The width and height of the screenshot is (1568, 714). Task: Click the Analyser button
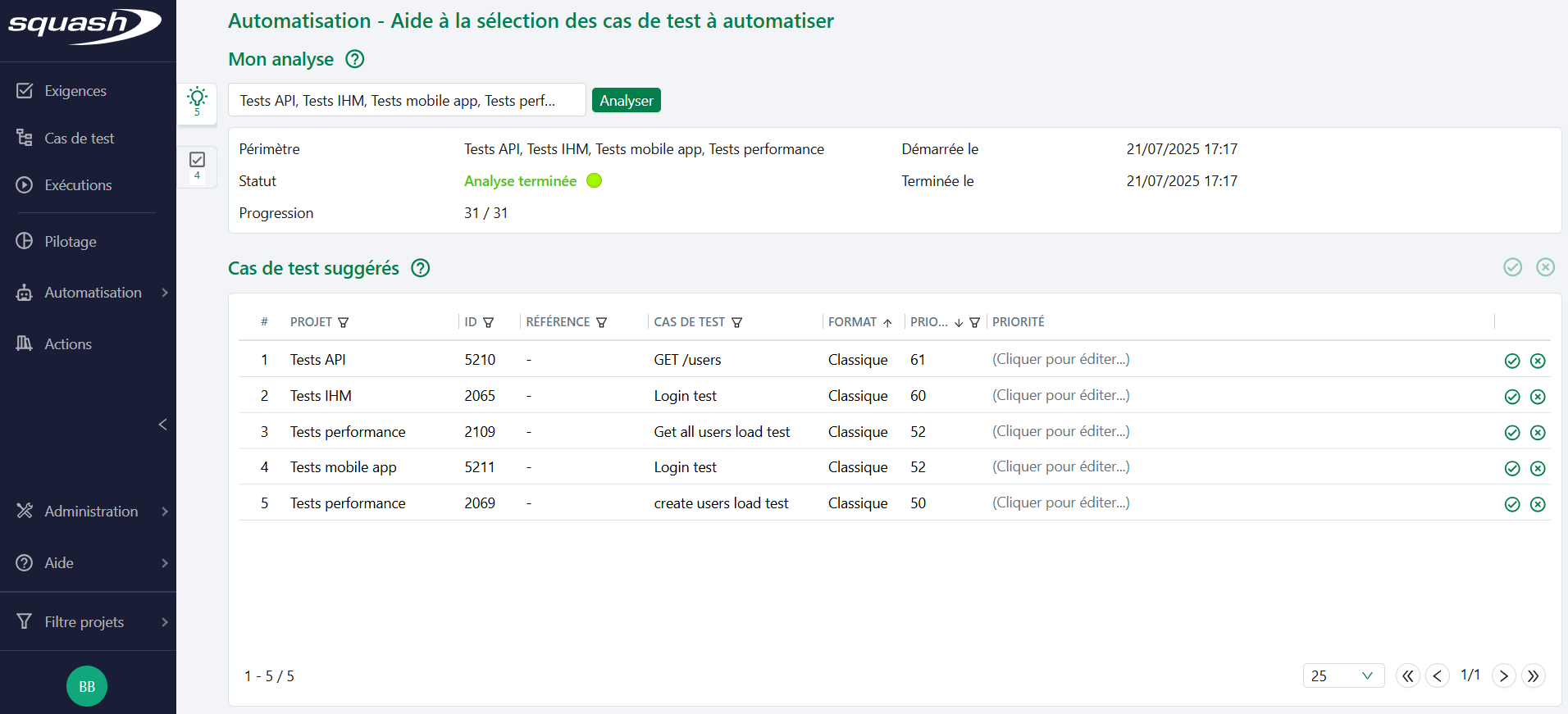coord(627,100)
